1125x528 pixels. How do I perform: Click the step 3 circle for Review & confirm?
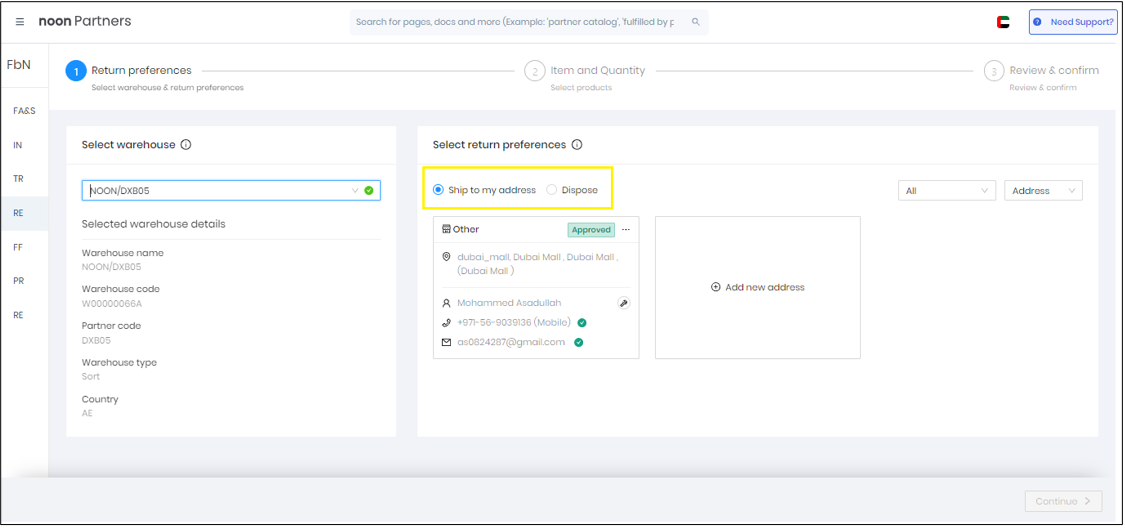[x=994, y=71]
